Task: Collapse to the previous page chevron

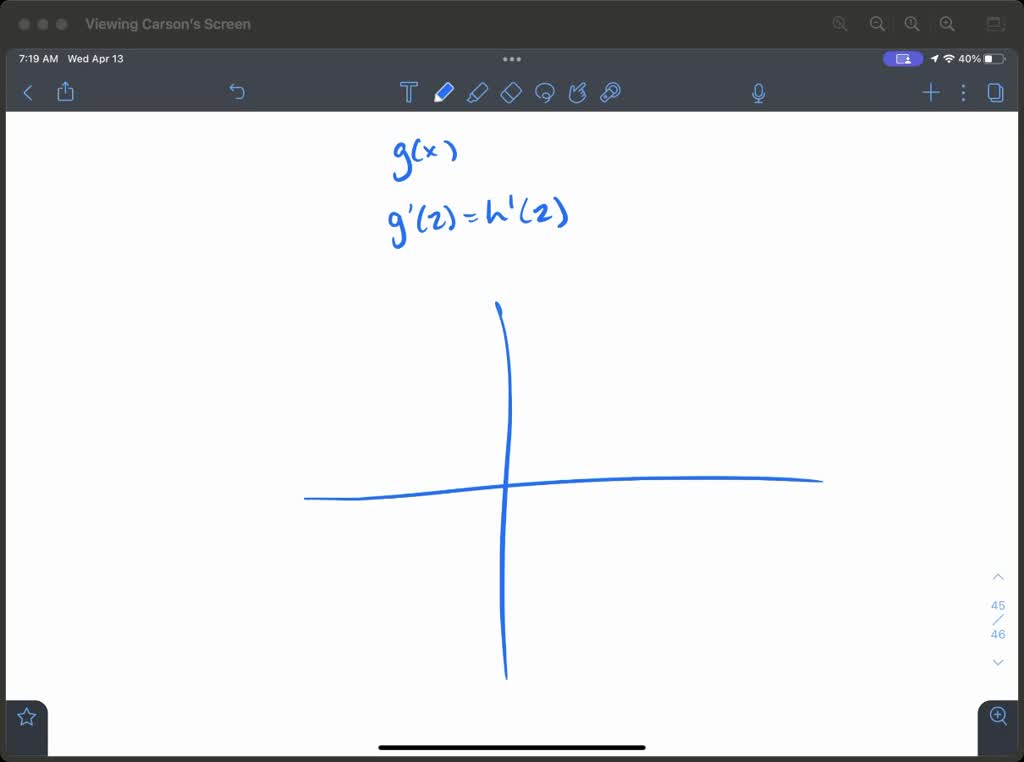Action: click(x=997, y=576)
